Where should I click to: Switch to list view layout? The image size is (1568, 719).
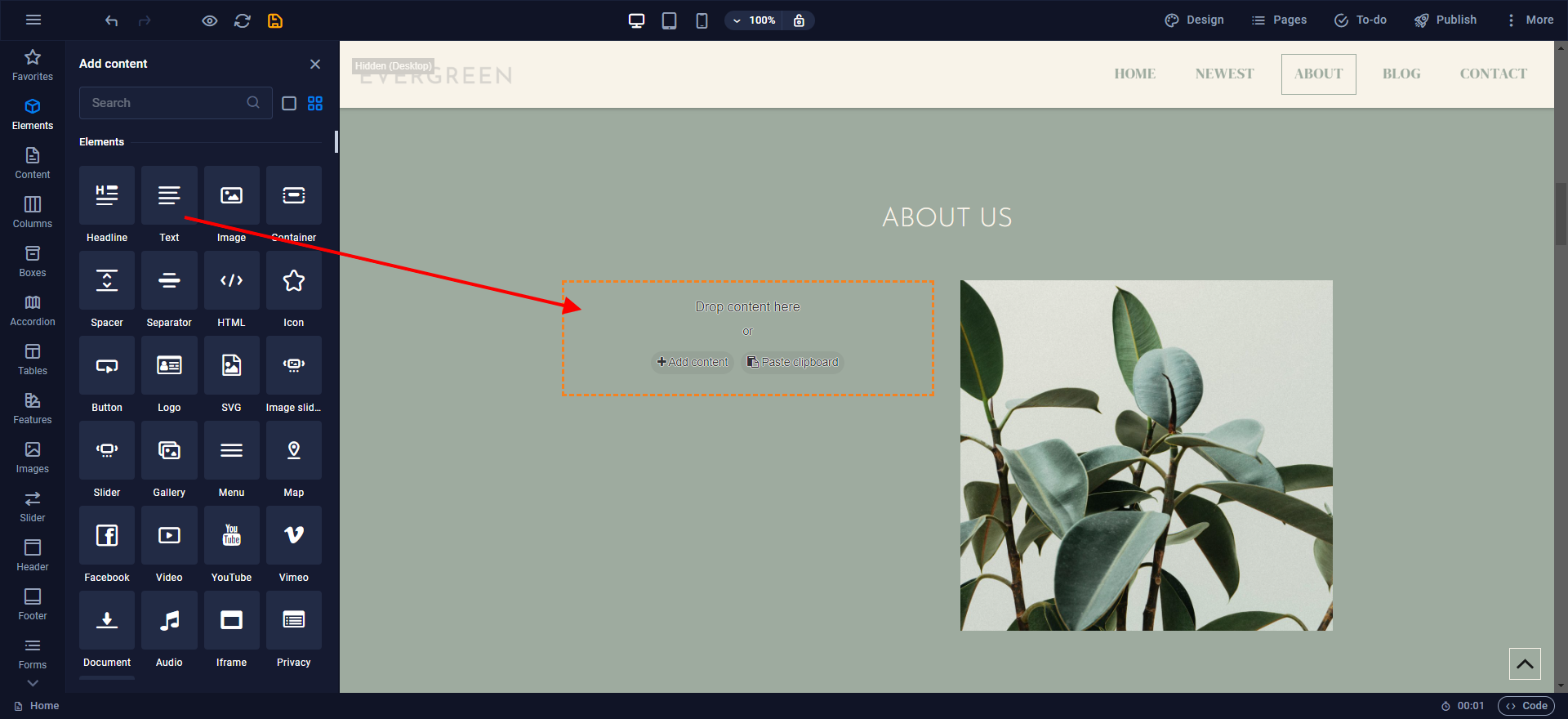click(x=289, y=103)
